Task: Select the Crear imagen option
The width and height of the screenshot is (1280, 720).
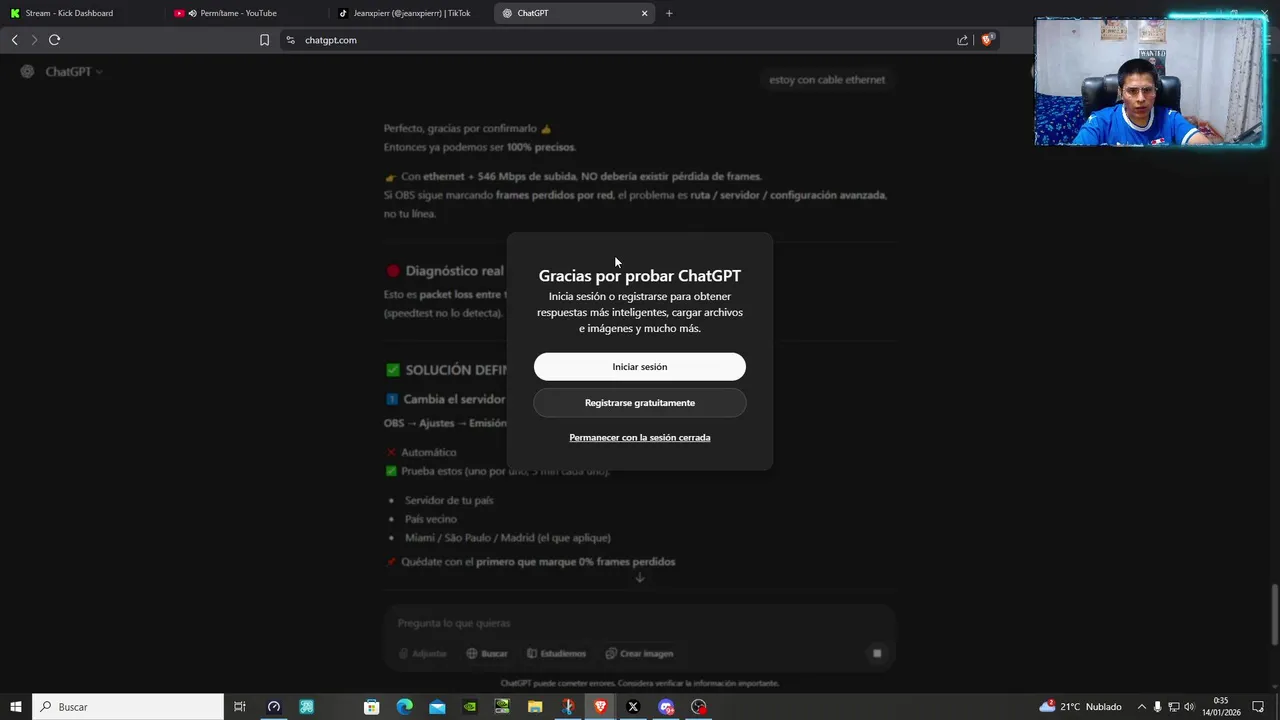Action: [x=640, y=654]
